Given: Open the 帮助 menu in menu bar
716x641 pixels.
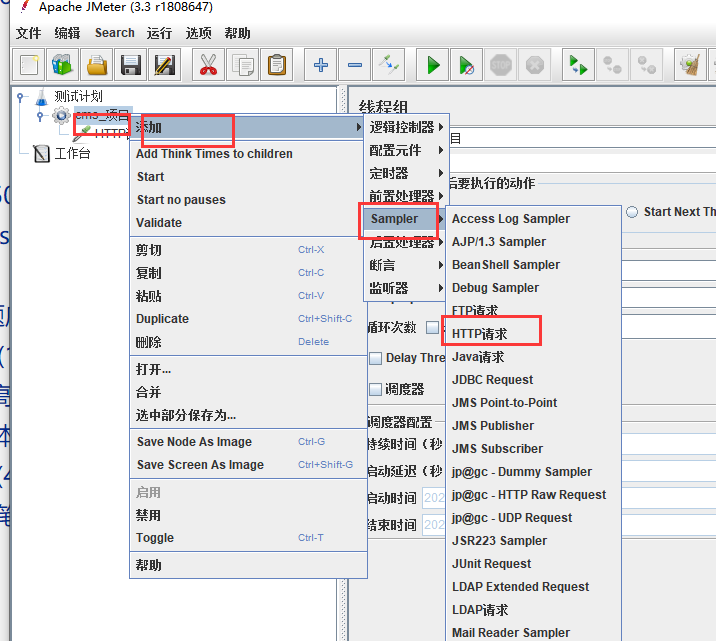Looking at the screenshot, I should (237, 33).
